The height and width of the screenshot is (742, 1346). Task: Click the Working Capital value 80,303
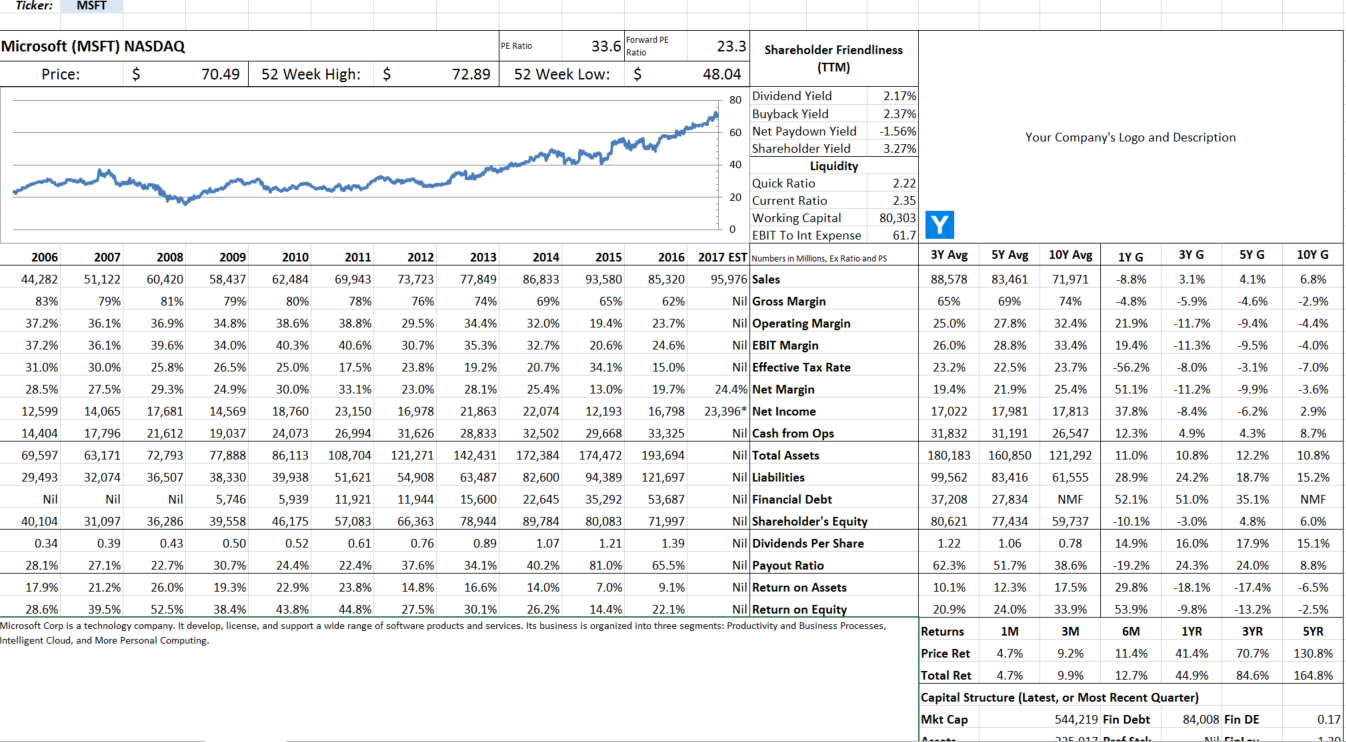(x=898, y=218)
